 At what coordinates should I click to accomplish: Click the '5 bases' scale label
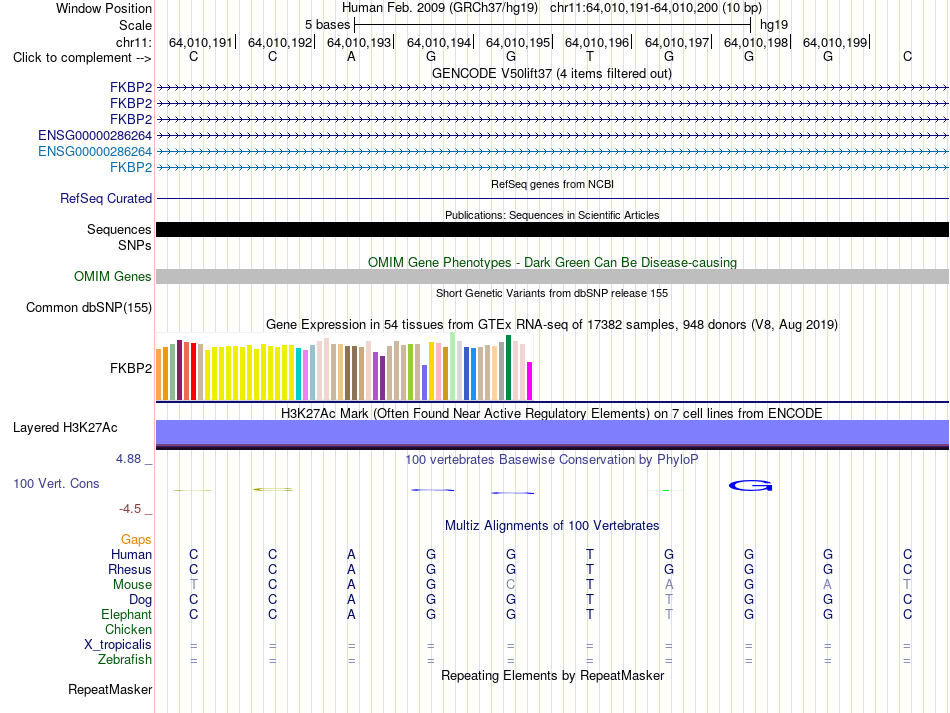click(327, 25)
